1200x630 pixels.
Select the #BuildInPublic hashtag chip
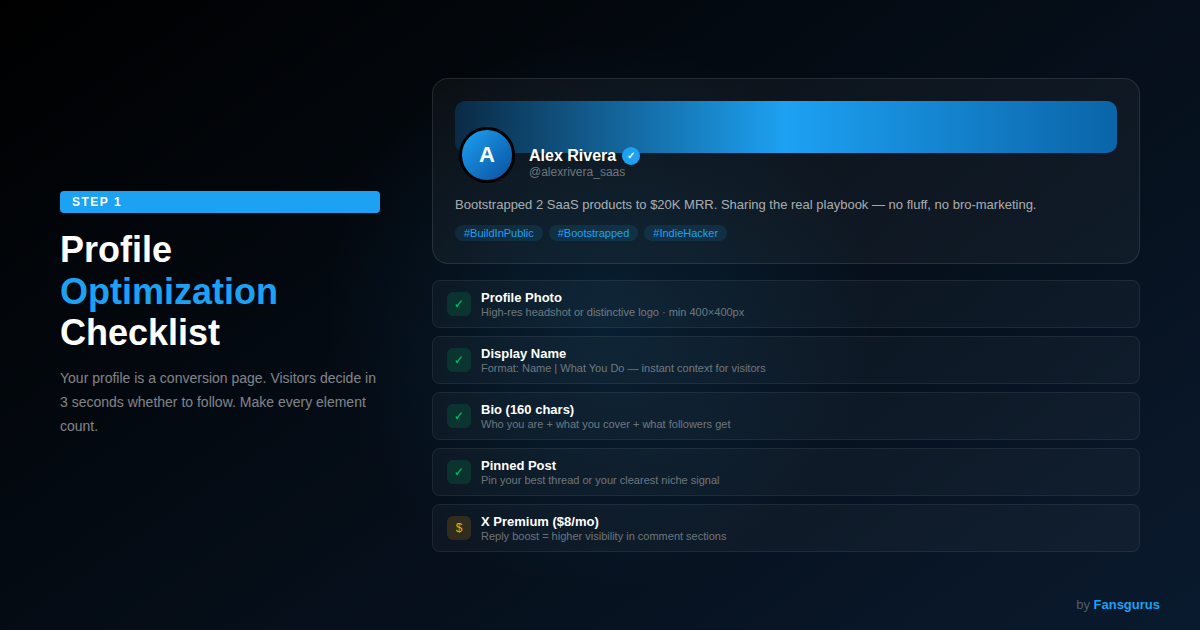coord(498,232)
